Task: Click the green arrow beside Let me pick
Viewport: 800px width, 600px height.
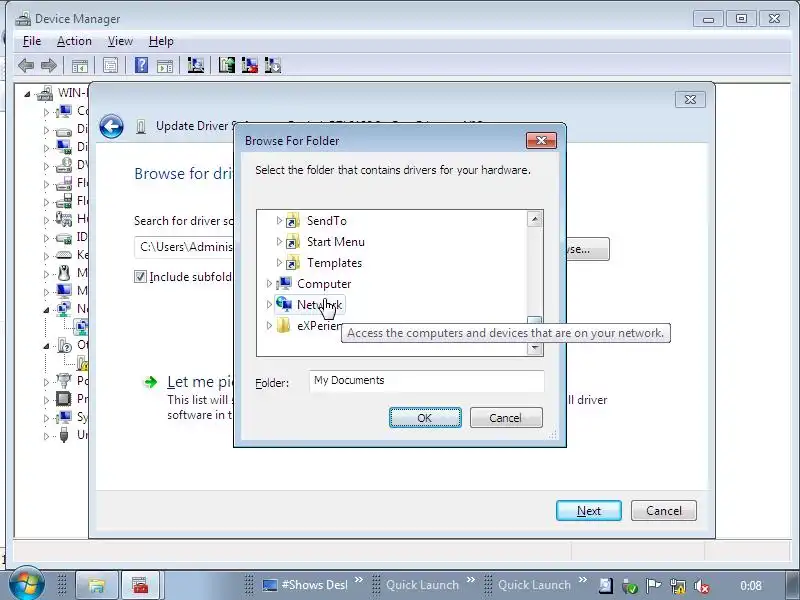Action: (151, 382)
